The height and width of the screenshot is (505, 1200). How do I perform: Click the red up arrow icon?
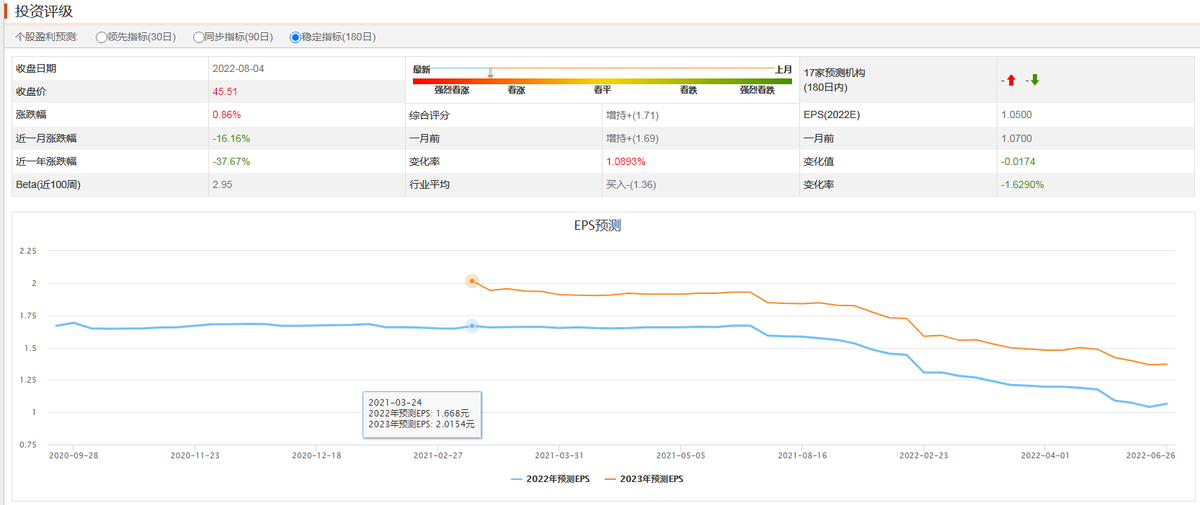pos(1012,80)
